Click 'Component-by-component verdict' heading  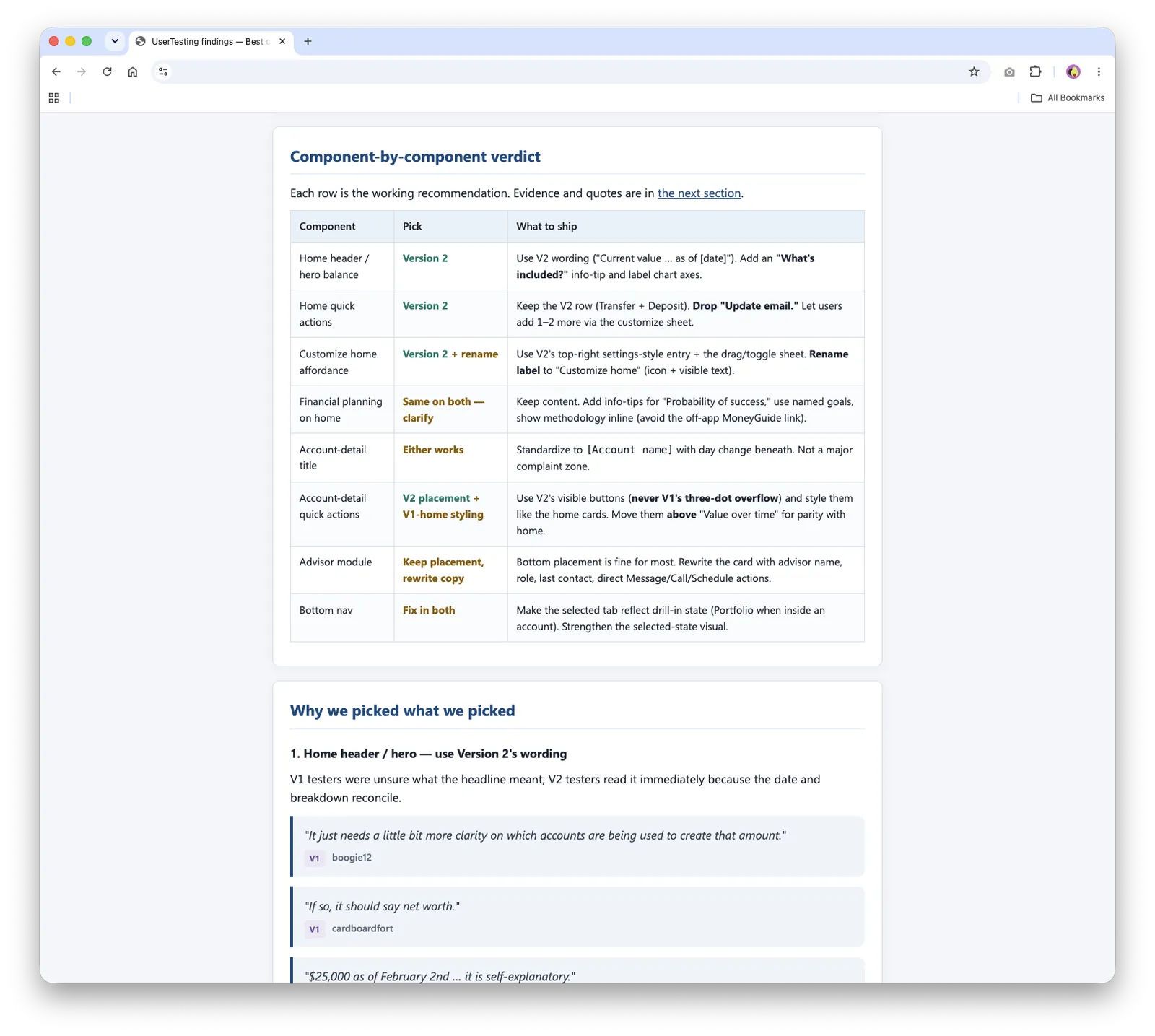click(415, 157)
